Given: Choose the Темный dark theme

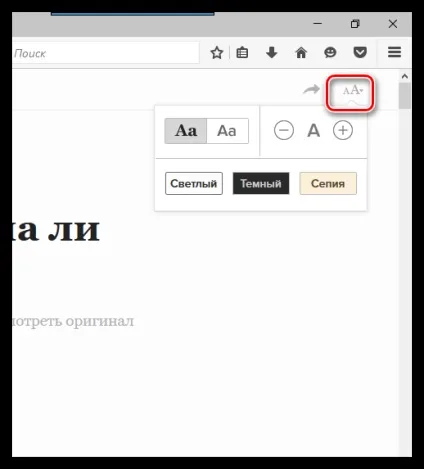Looking at the screenshot, I should coord(261,183).
